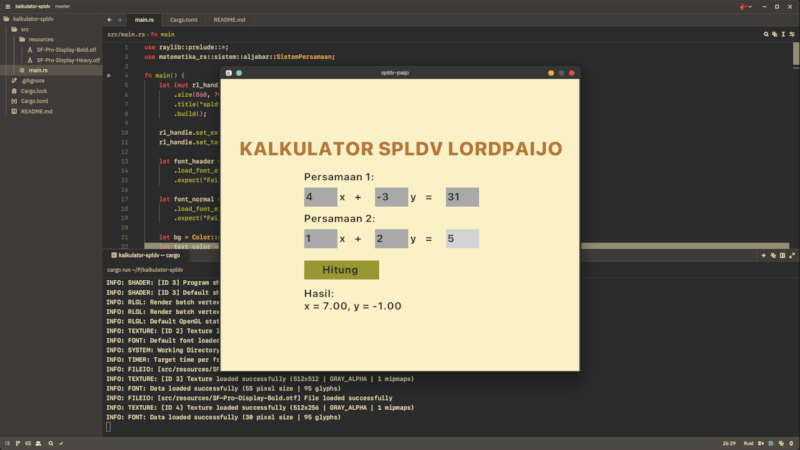
Task: Open the buffer search magnifier icon
Action: click(767, 34)
